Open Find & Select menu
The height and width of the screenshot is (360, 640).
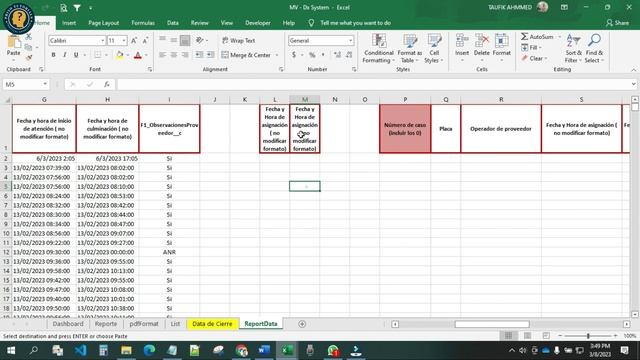click(x=594, y=49)
